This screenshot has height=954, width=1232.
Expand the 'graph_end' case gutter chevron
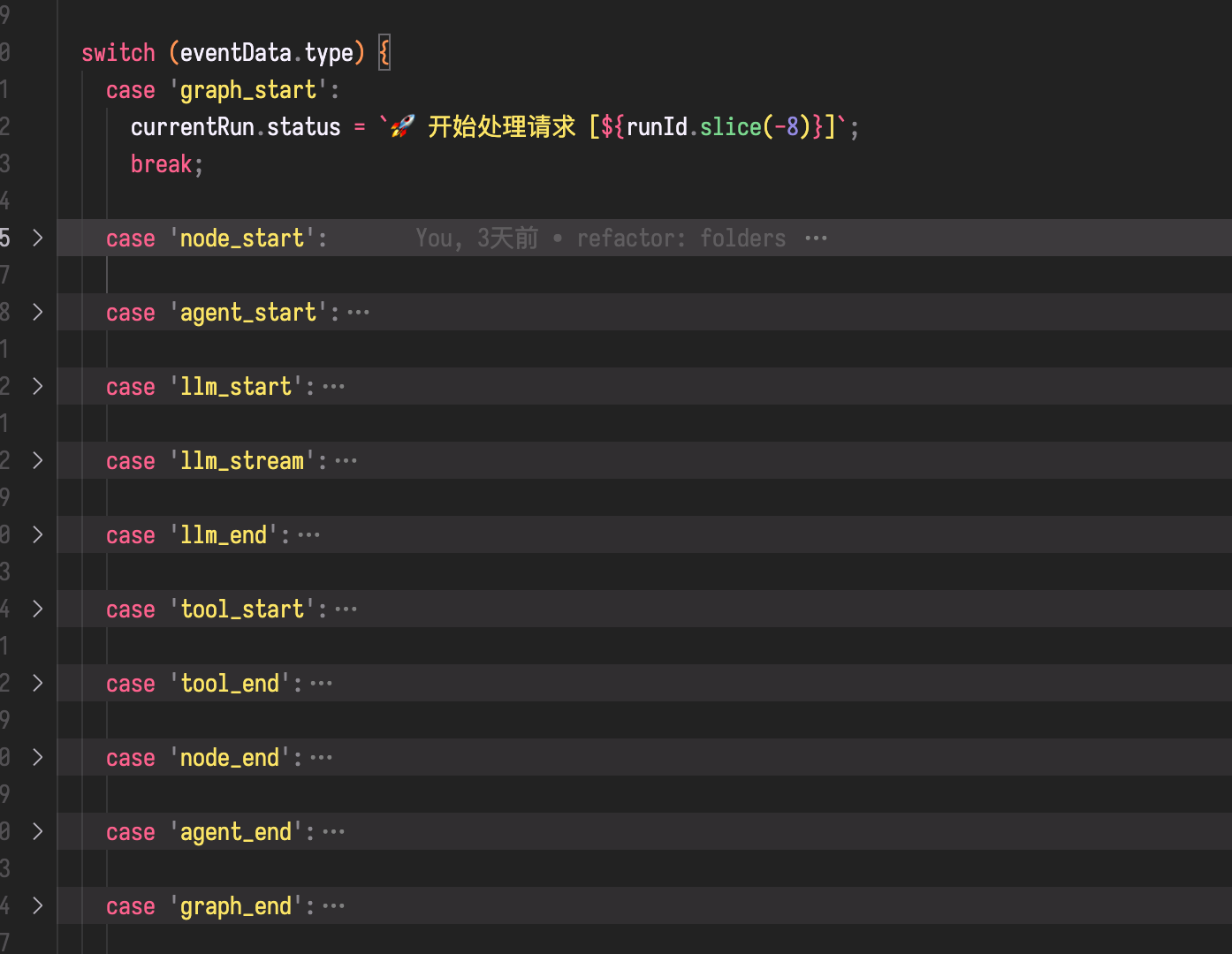pyautogui.click(x=38, y=905)
